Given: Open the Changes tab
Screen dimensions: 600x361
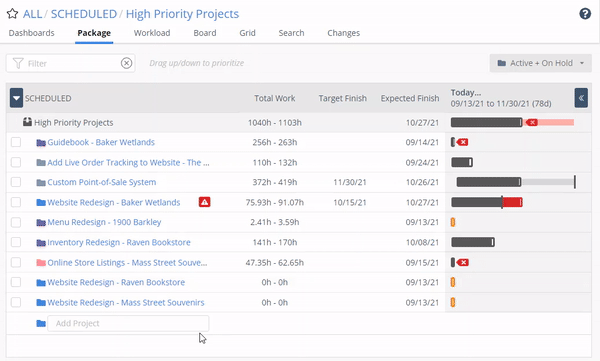Looking at the screenshot, I should coord(344,33).
